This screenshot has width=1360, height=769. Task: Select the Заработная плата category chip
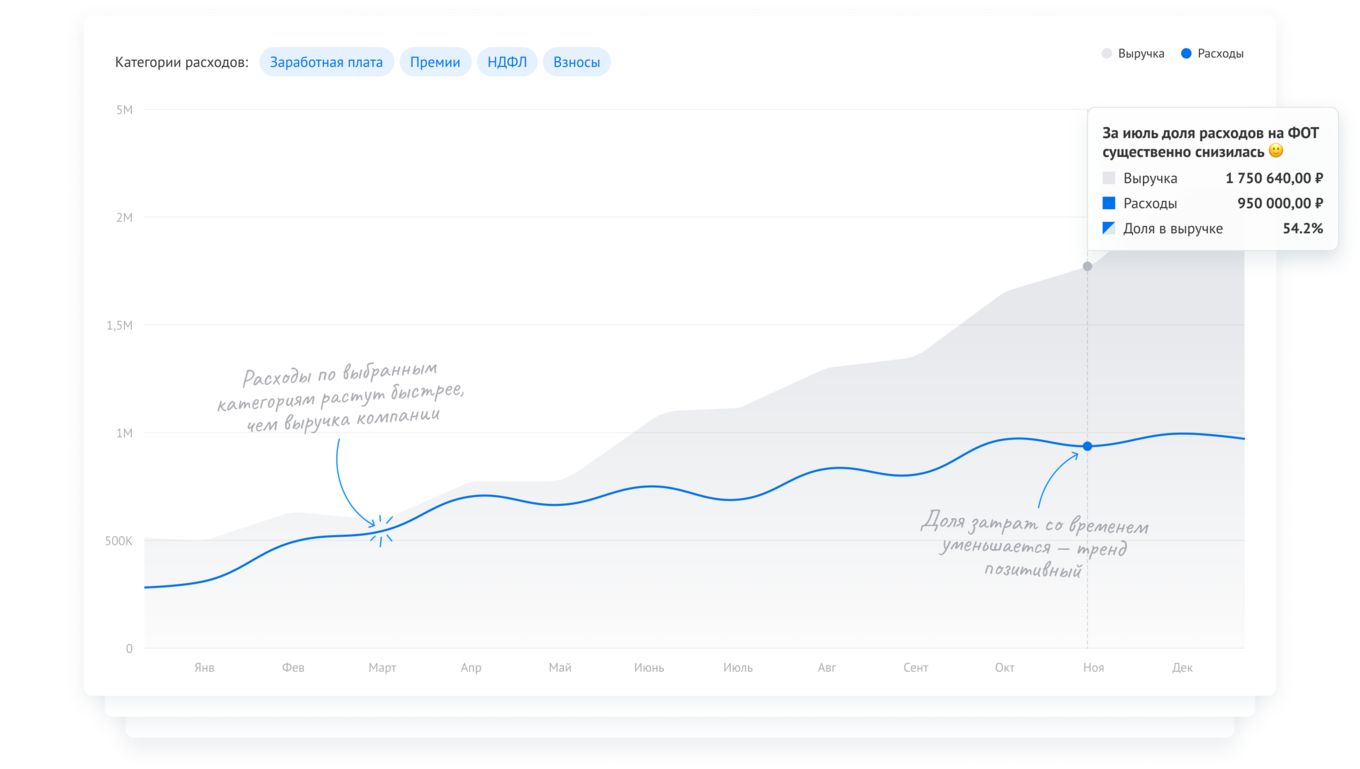[326, 62]
